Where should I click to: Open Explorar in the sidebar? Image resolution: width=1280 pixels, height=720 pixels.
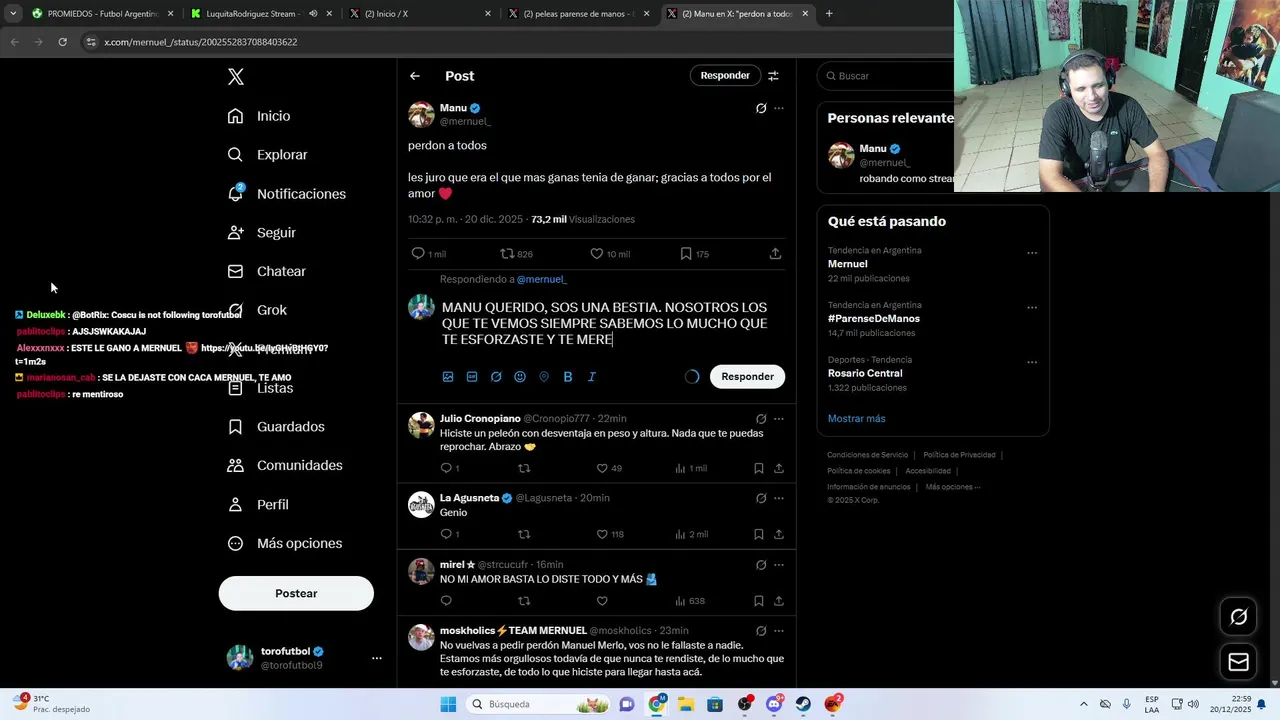pos(267,155)
